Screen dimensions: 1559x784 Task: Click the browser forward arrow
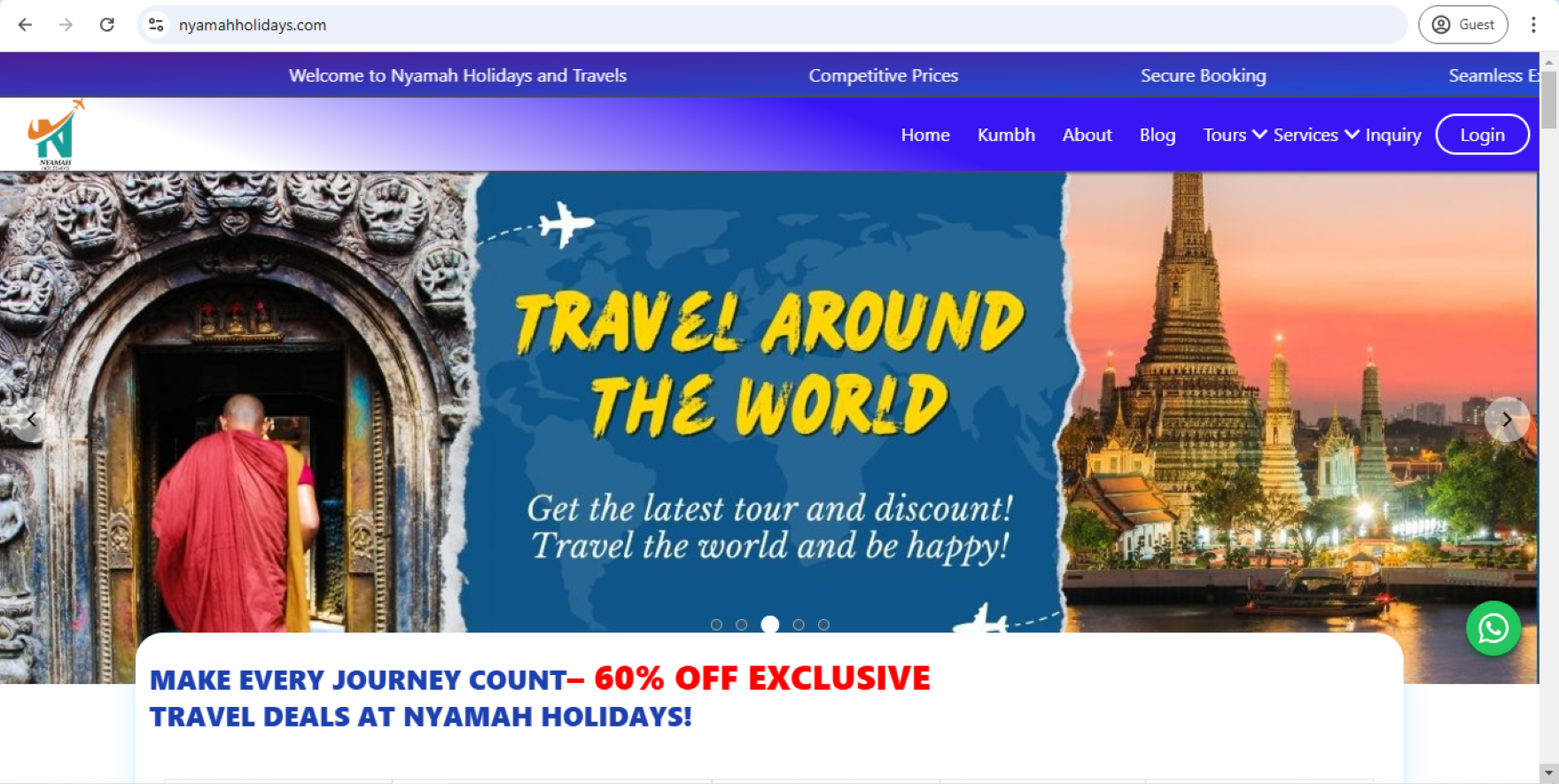coord(66,25)
